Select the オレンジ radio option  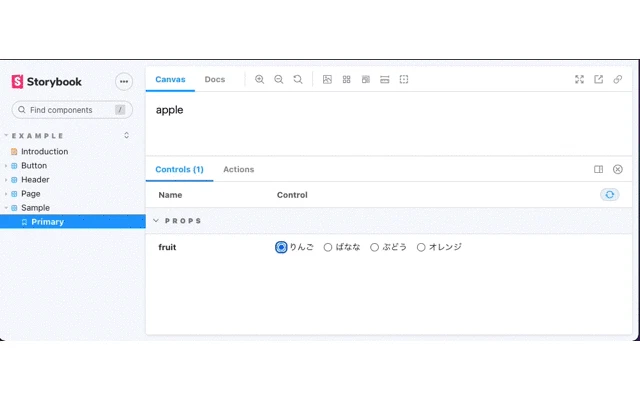[421, 247]
